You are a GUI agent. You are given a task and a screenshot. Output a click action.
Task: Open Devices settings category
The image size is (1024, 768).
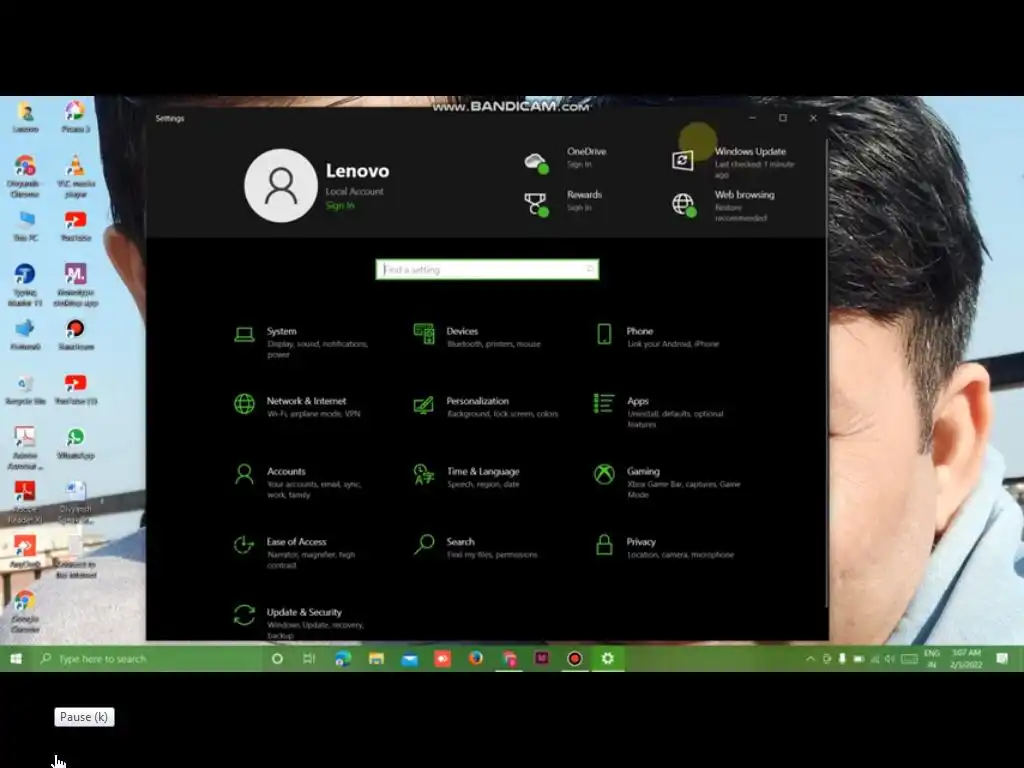pos(479,336)
